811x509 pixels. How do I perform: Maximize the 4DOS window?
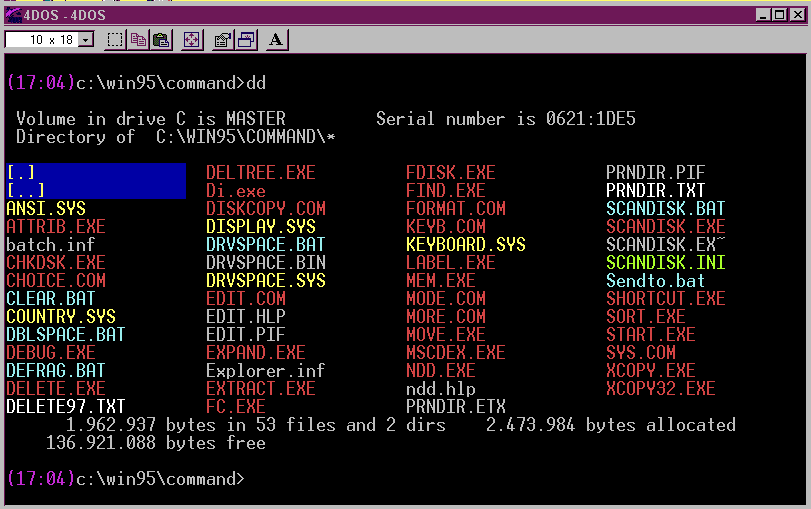(x=779, y=15)
